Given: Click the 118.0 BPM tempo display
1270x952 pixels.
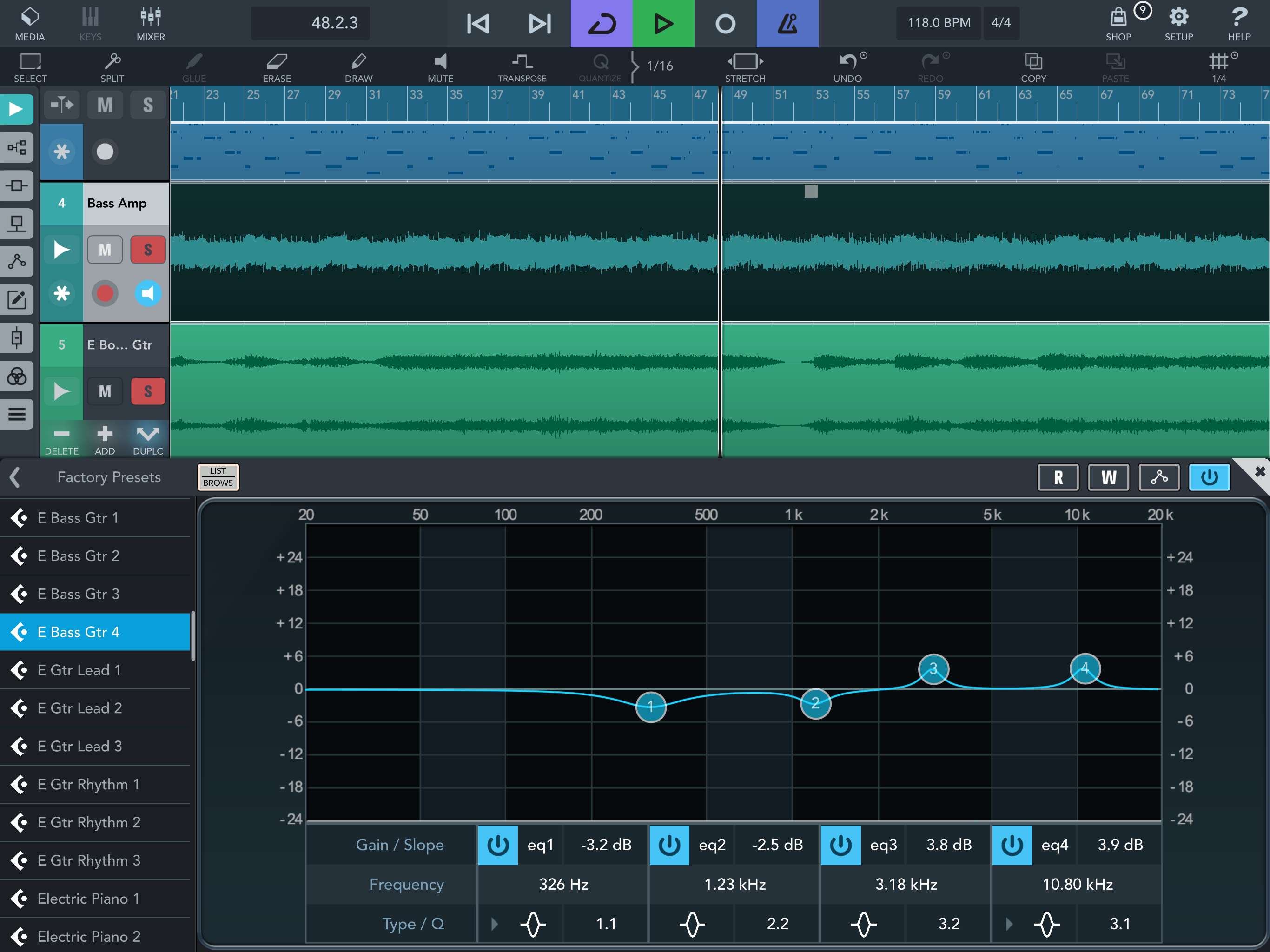Looking at the screenshot, I should 938,23.
